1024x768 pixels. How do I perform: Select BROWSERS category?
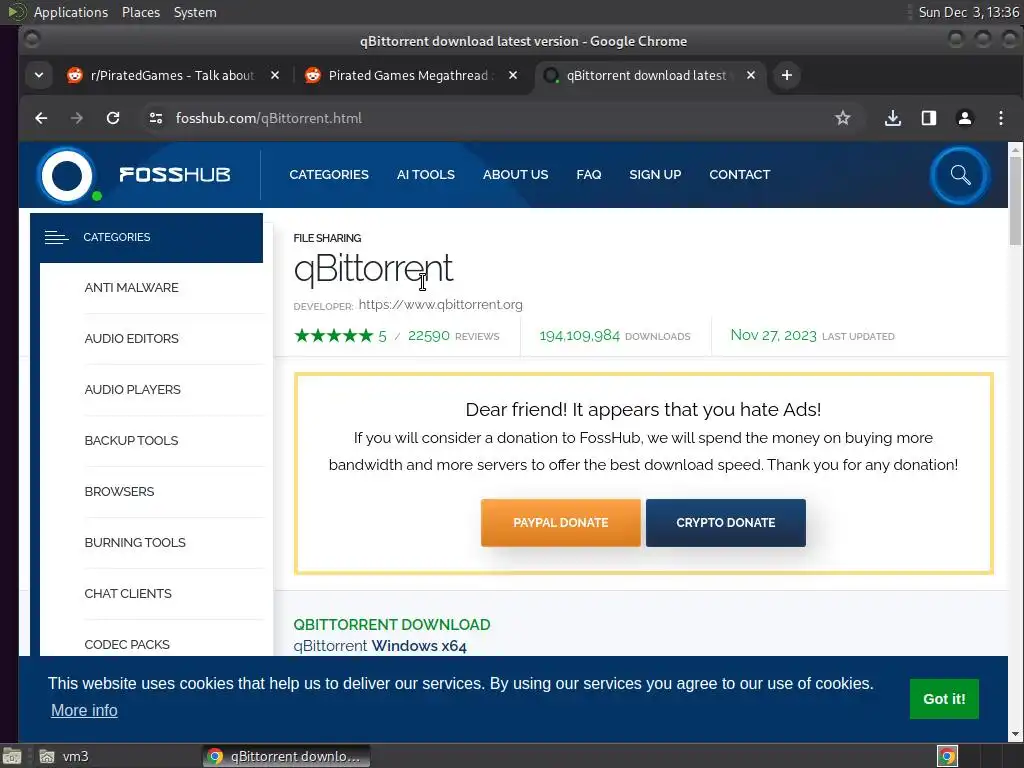pyautogui.click(x=120, y=491)
